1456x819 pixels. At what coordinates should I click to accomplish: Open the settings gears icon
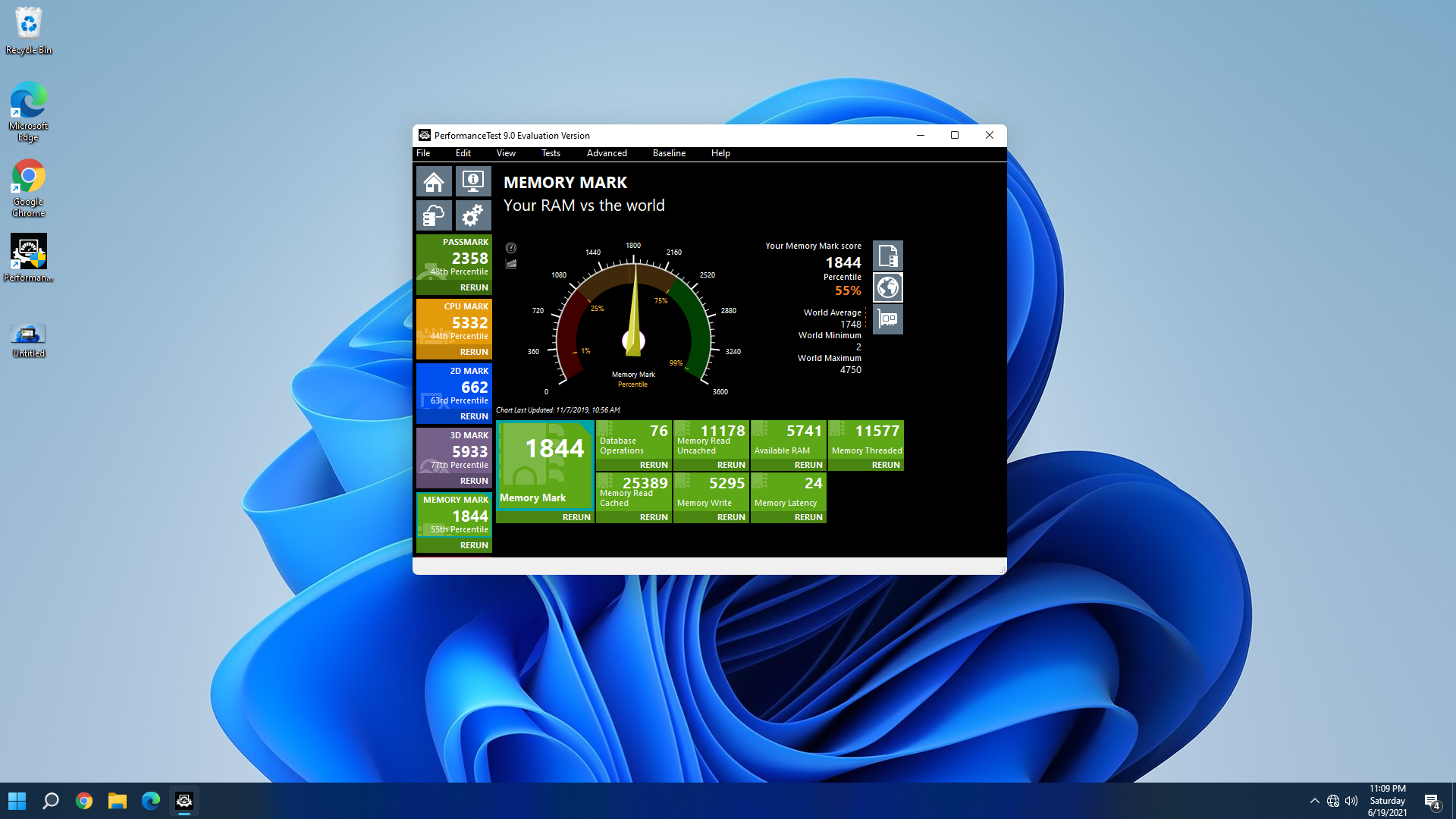tap(473, 216)
